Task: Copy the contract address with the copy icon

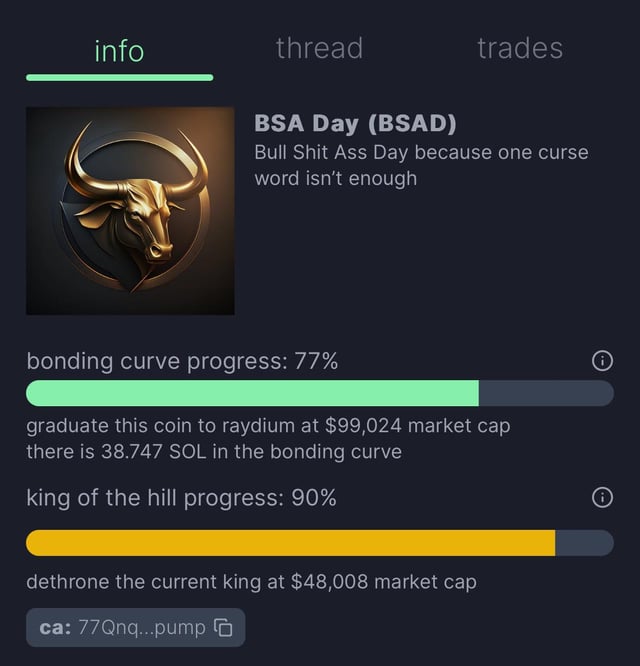Action: [x=224, y=628]
